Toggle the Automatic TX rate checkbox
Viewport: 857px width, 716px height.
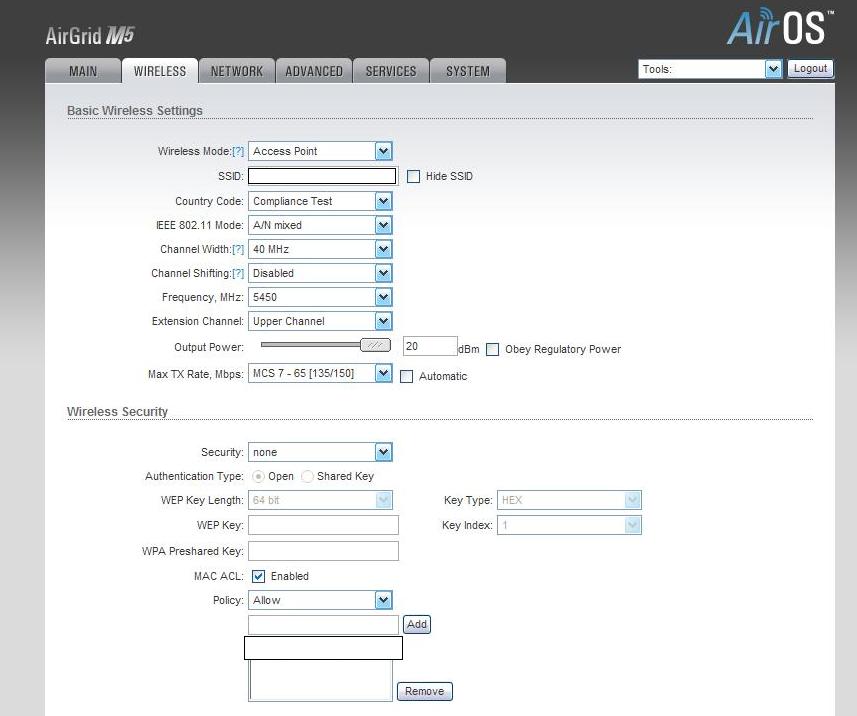[x=406, y=377]
